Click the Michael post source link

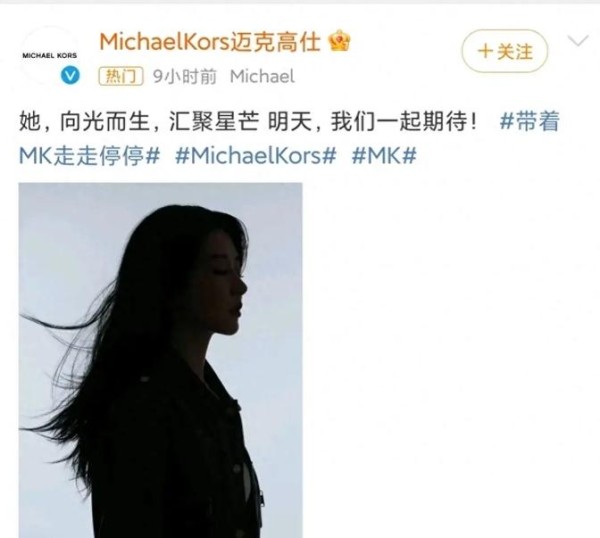tap(262, 77)
